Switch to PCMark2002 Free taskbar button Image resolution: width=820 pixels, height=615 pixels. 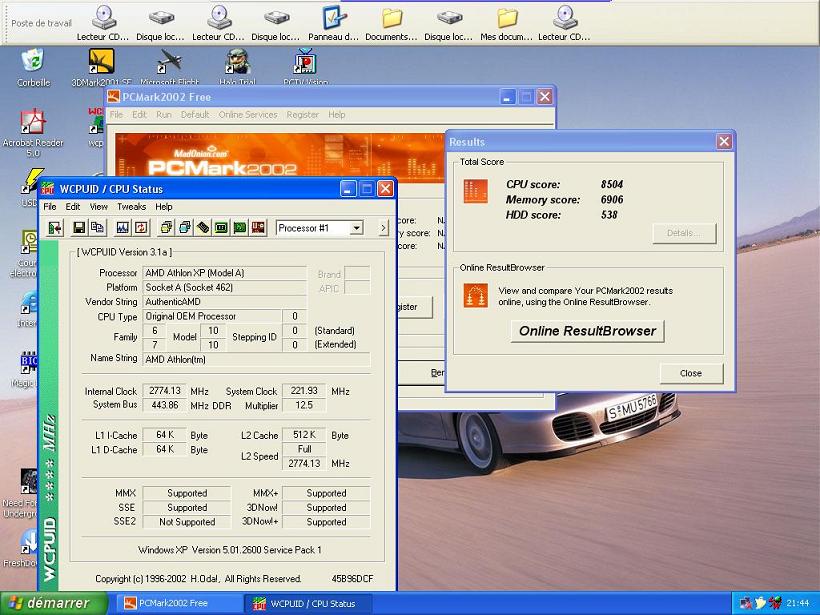[x=178, y=603]
